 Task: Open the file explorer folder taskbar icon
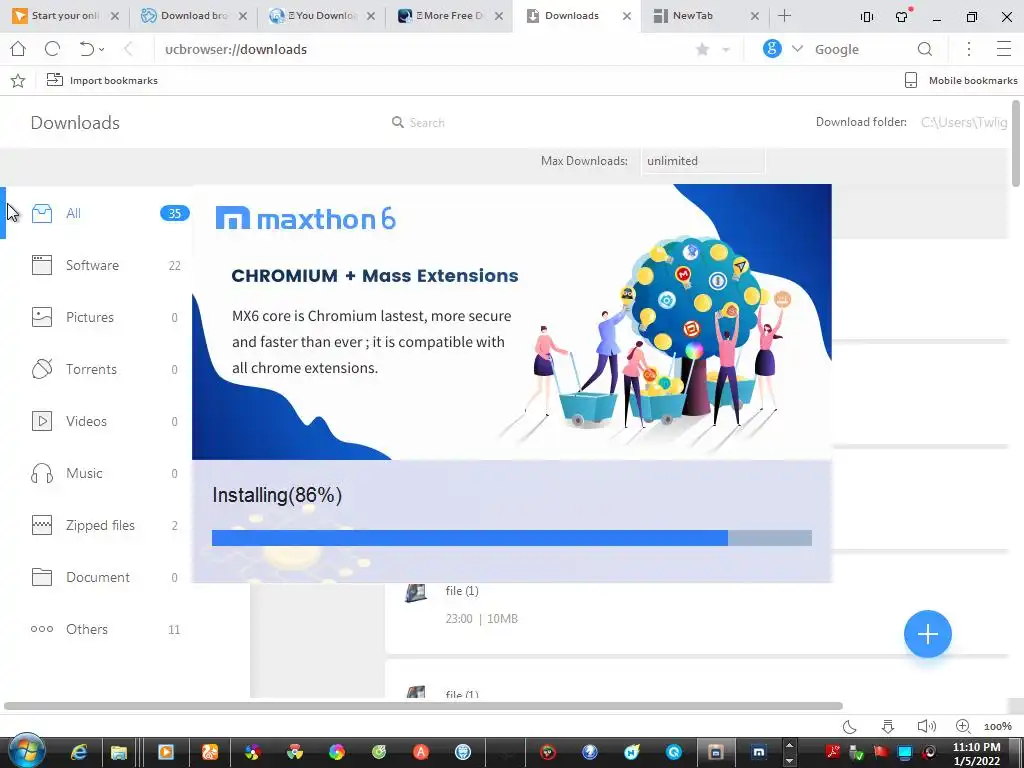point(118,752)
